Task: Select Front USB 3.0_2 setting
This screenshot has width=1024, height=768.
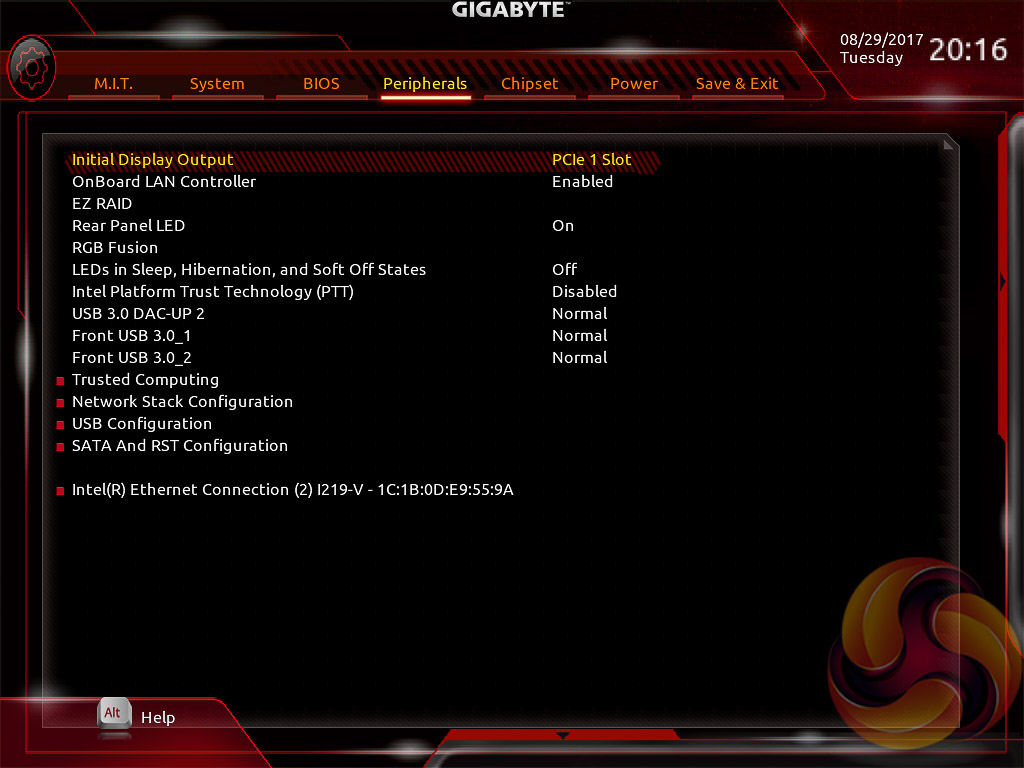Action: [x=131, y=358]
